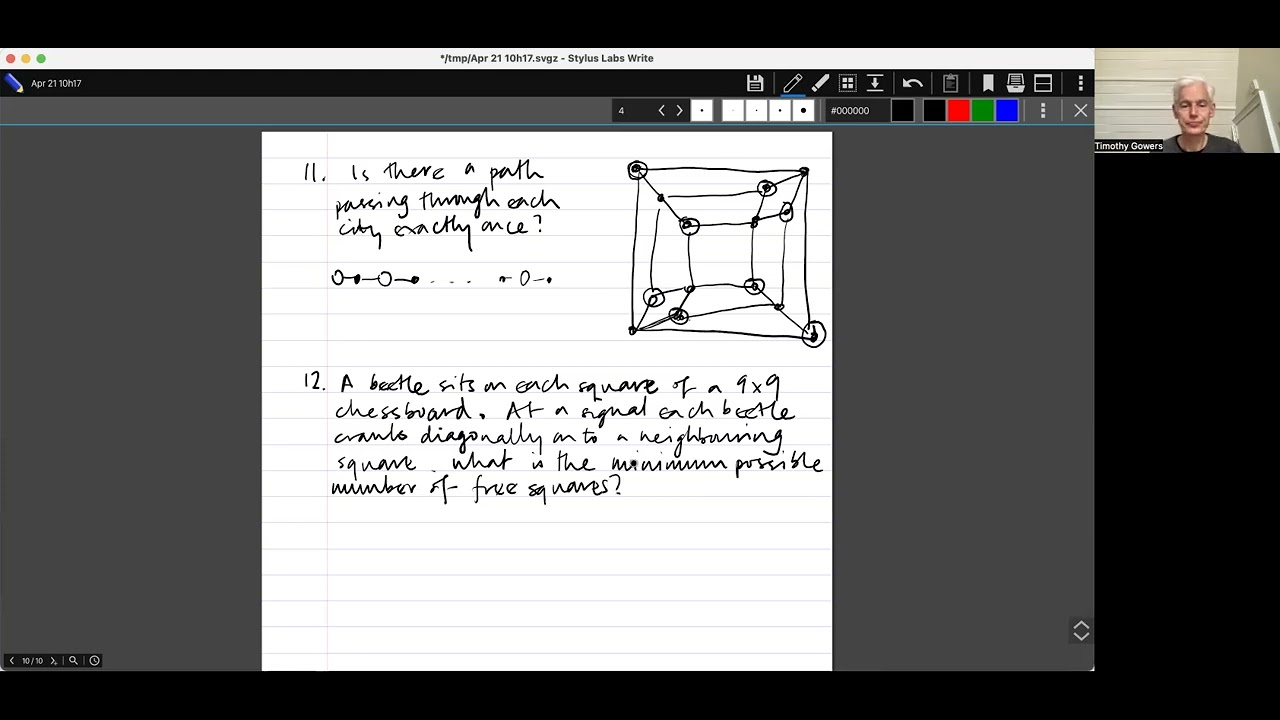Pick the green color swatch
Viewport: 1280px width, 720px height.
click(x=982, y=111)
